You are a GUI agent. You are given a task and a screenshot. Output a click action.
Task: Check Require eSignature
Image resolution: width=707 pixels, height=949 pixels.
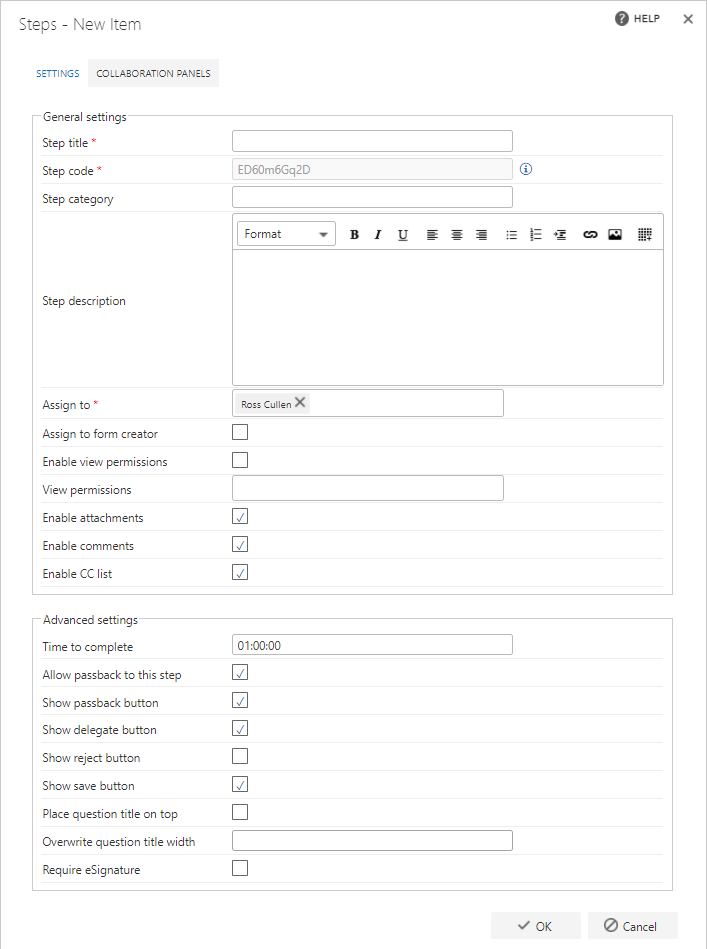tap(240, 869)
